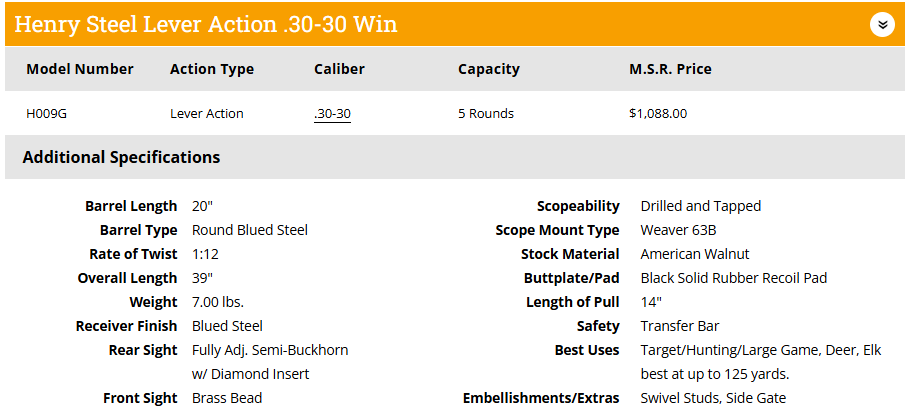Click the Caliber column header

[x=340, y=69]
